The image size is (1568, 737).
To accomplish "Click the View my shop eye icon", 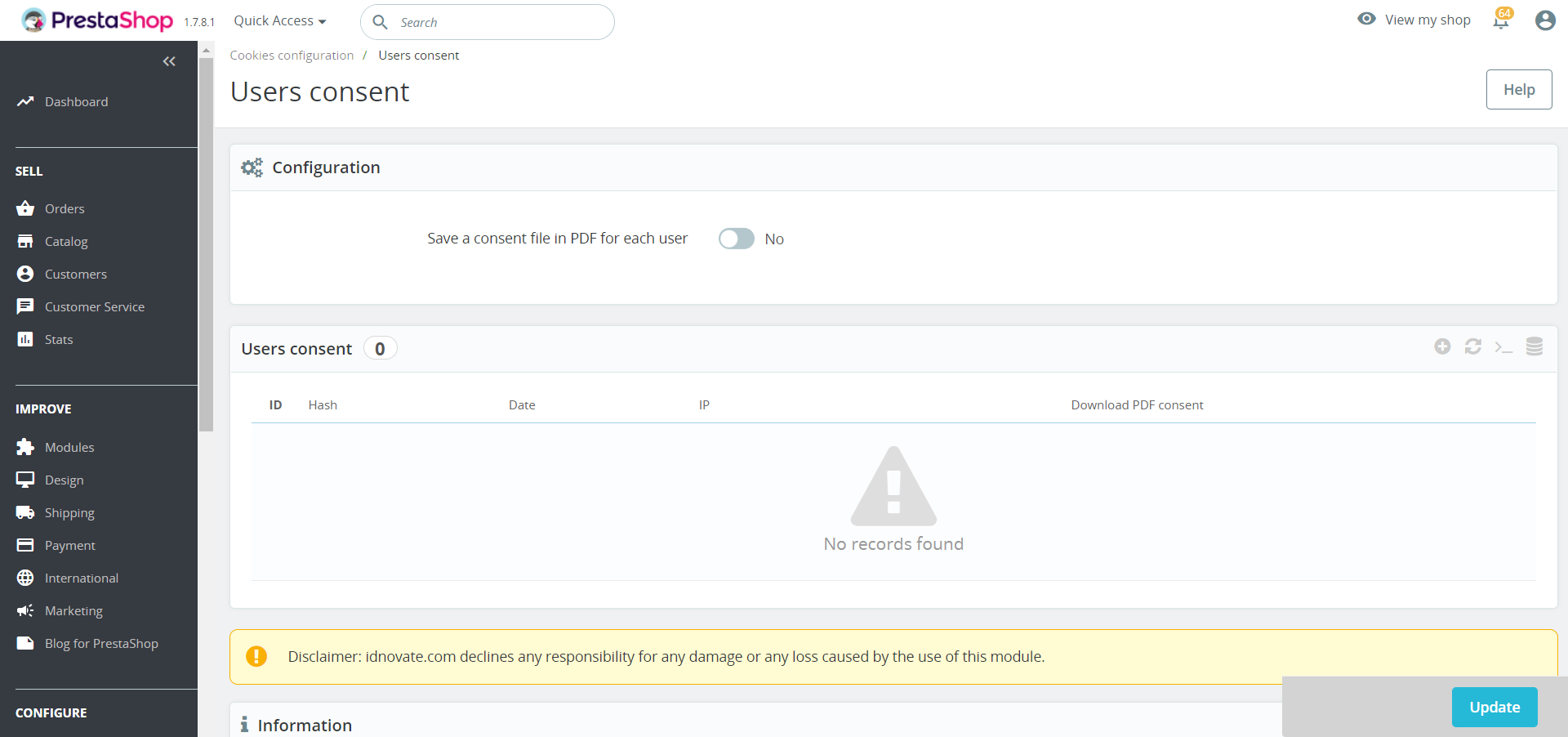I will point(1366,19).
